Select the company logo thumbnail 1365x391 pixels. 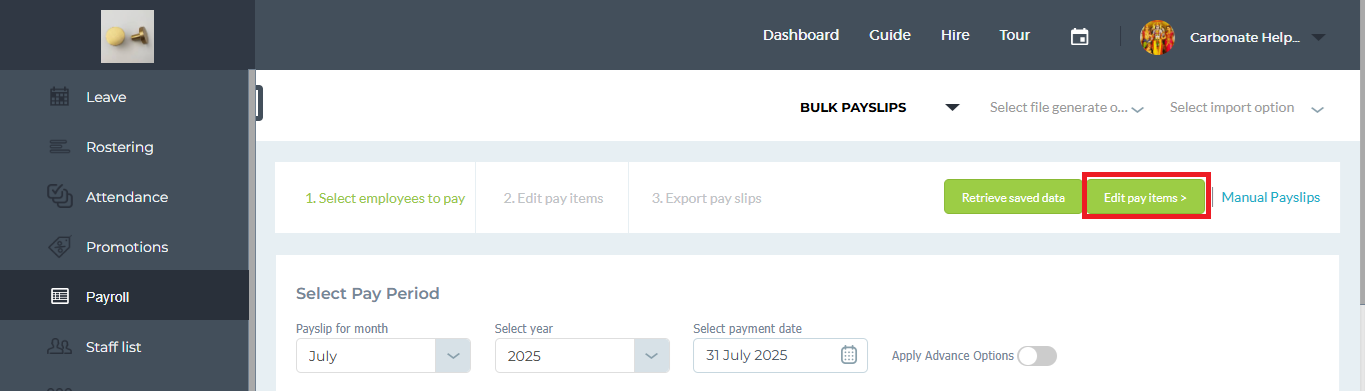[127, 36]
